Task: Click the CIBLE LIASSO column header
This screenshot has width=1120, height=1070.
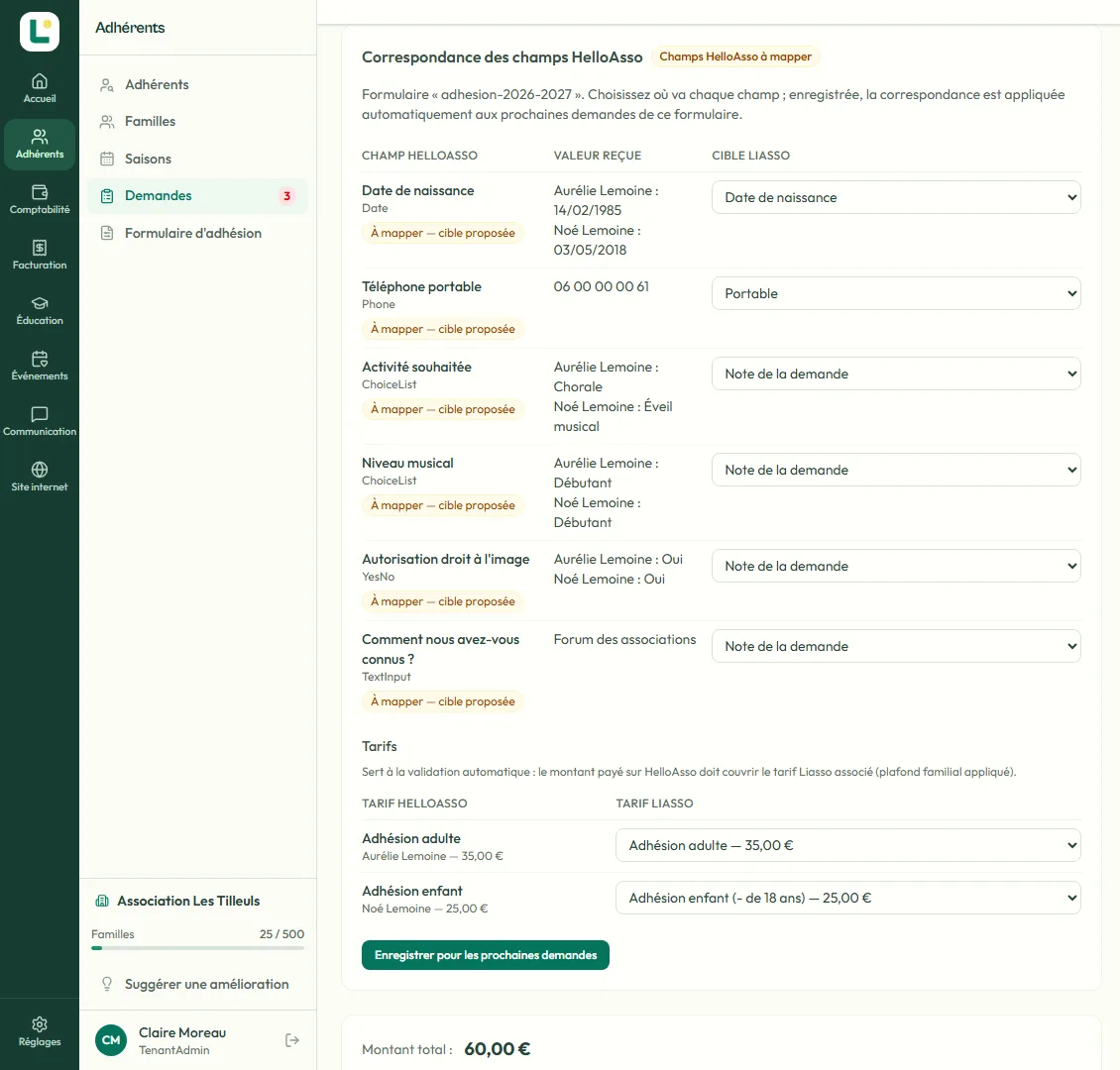Action: tap(750, 156)
